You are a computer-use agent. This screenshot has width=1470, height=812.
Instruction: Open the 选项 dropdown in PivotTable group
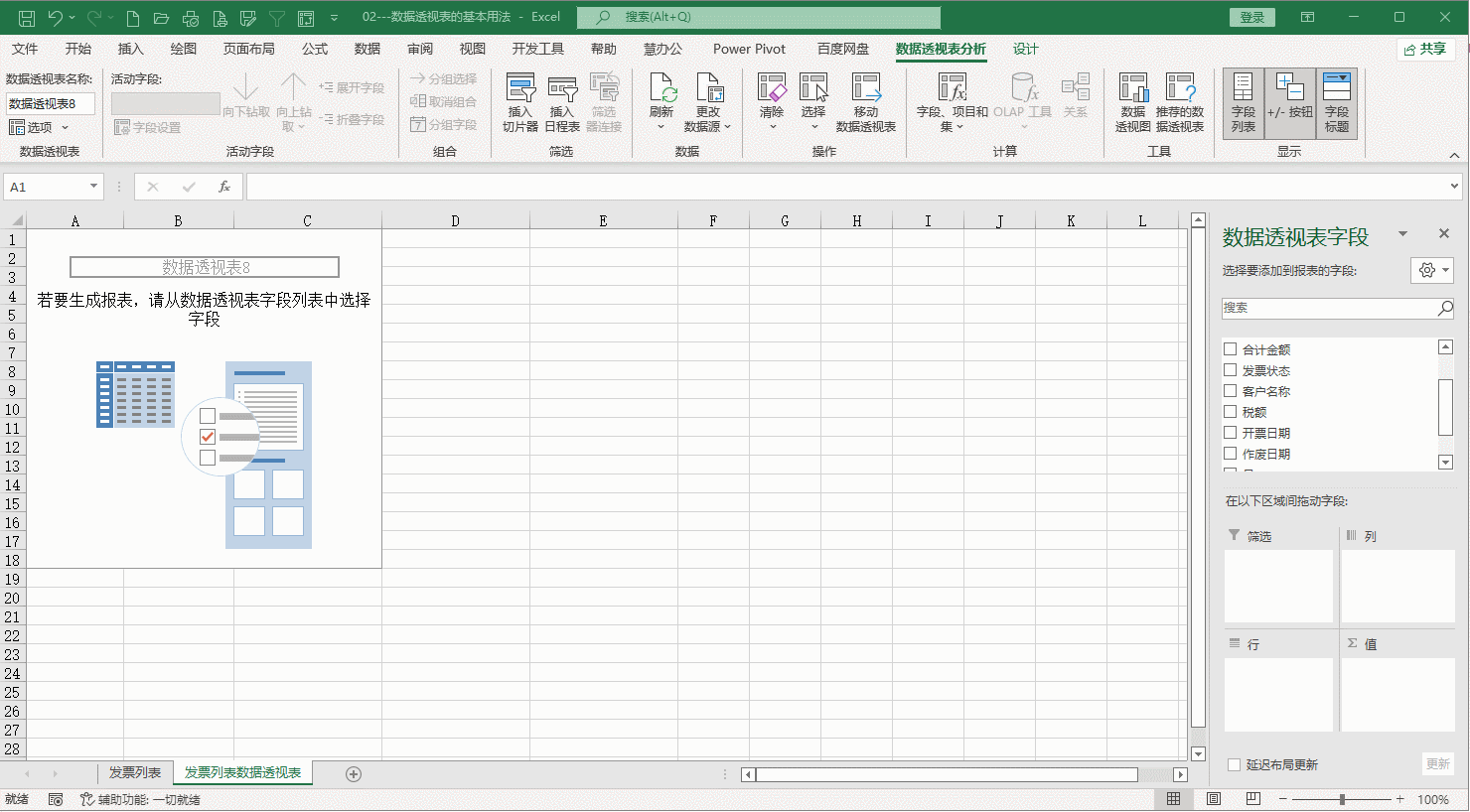pos(39,127)
